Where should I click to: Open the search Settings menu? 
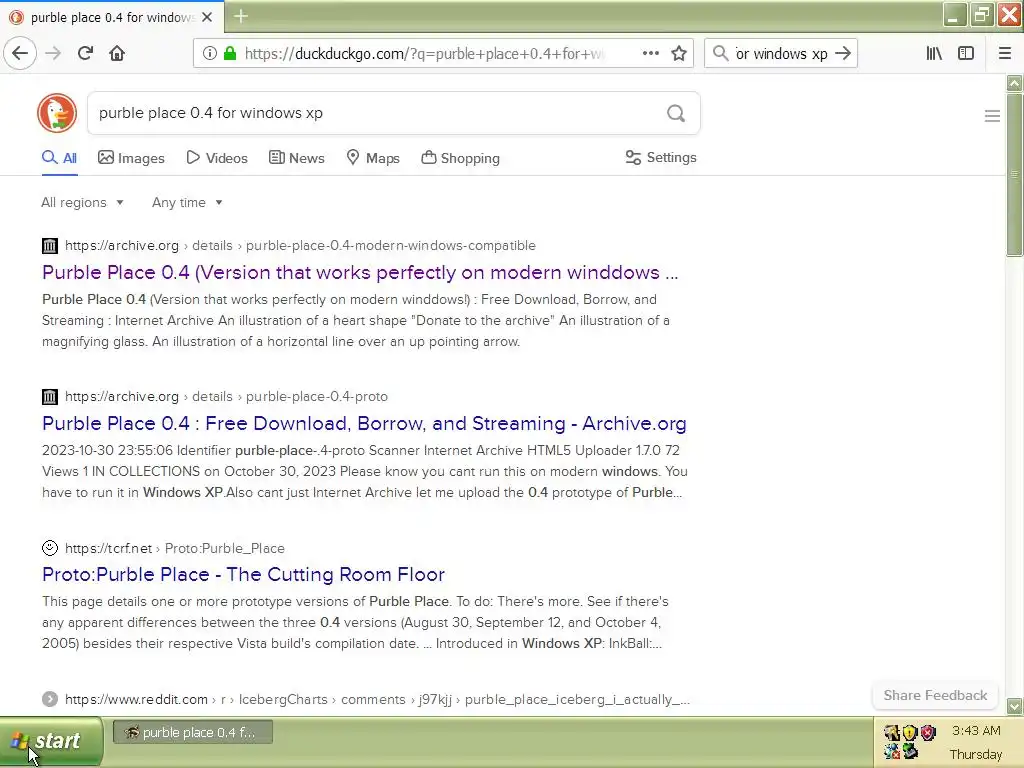[661, 157]
